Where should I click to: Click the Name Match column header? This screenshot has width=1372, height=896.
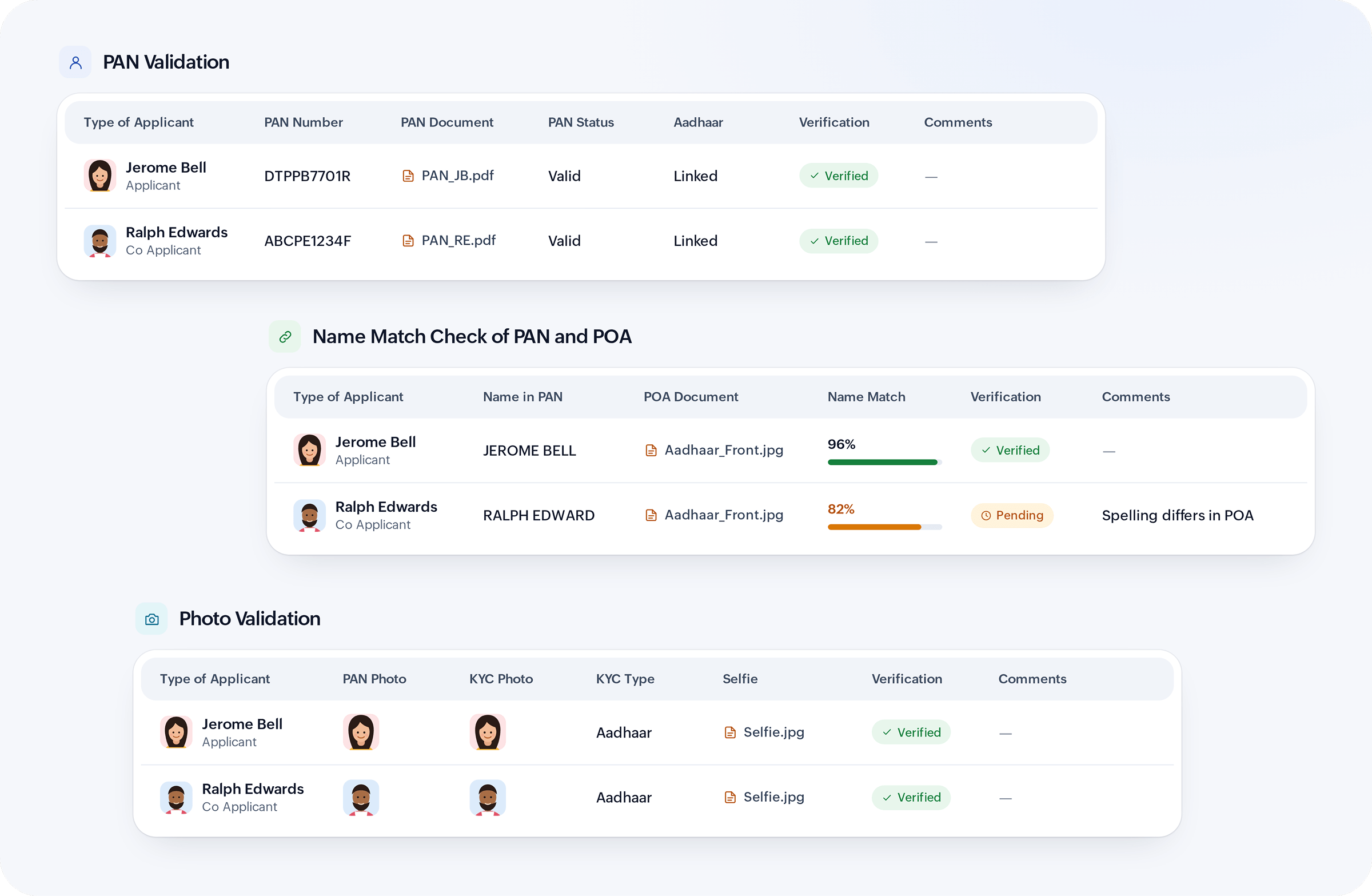pos(867,397)
